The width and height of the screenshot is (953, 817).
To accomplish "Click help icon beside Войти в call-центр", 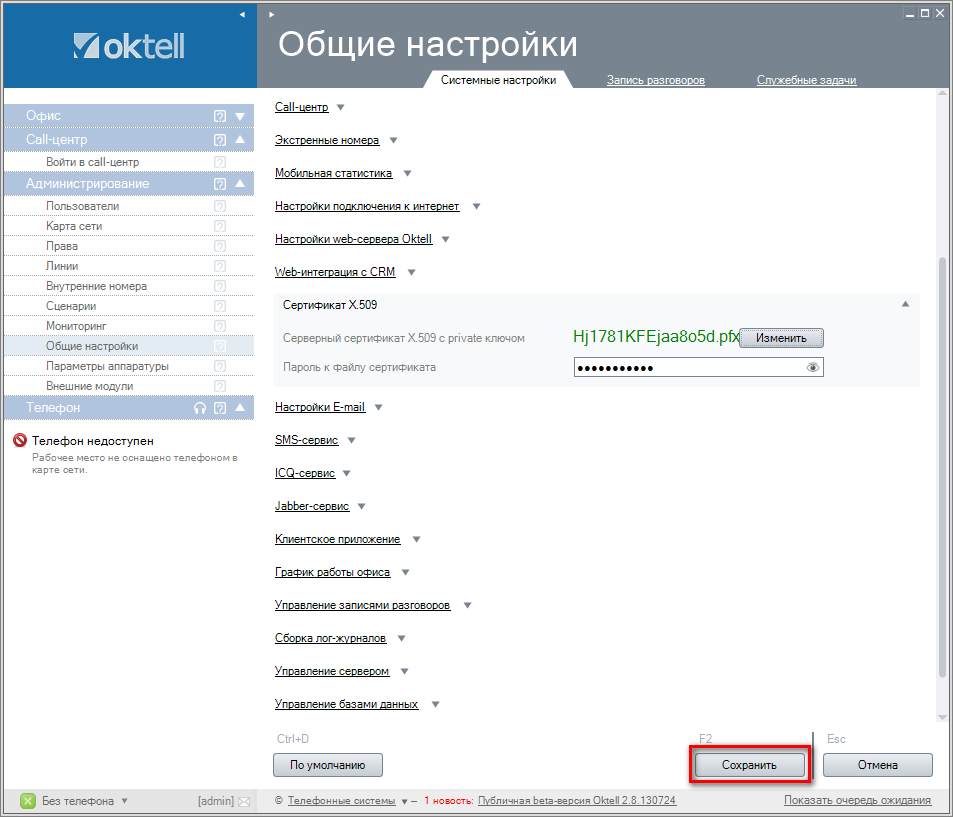I will click(220, 162).
